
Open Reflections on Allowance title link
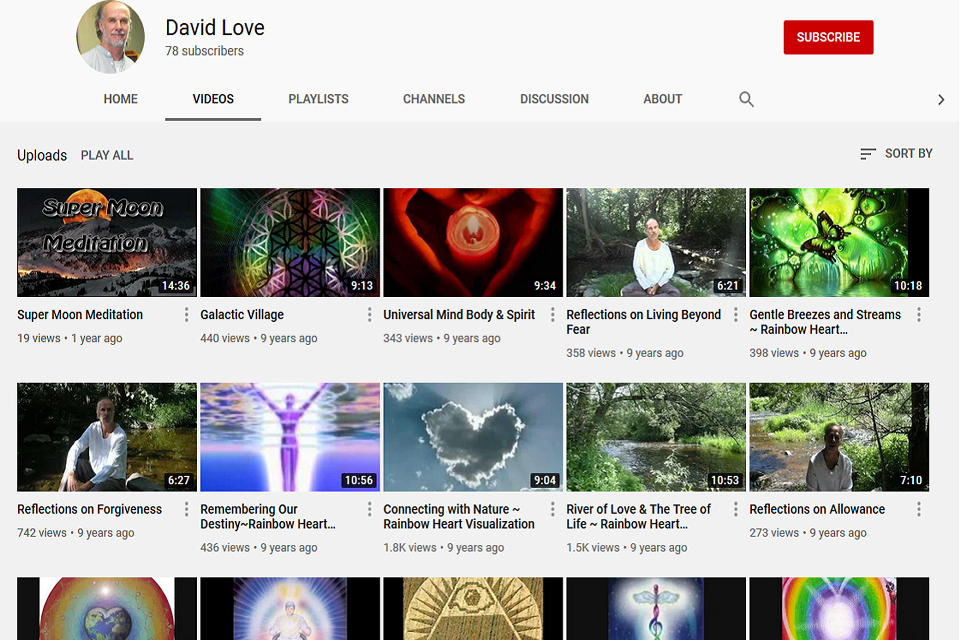tap(817, 510)
